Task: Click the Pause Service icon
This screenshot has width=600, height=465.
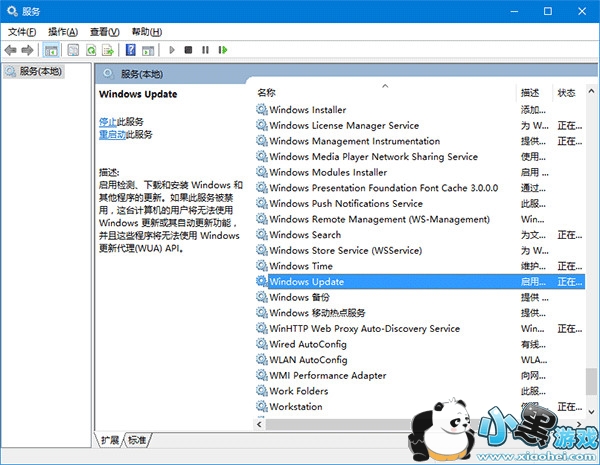Action: coord(205,50)
